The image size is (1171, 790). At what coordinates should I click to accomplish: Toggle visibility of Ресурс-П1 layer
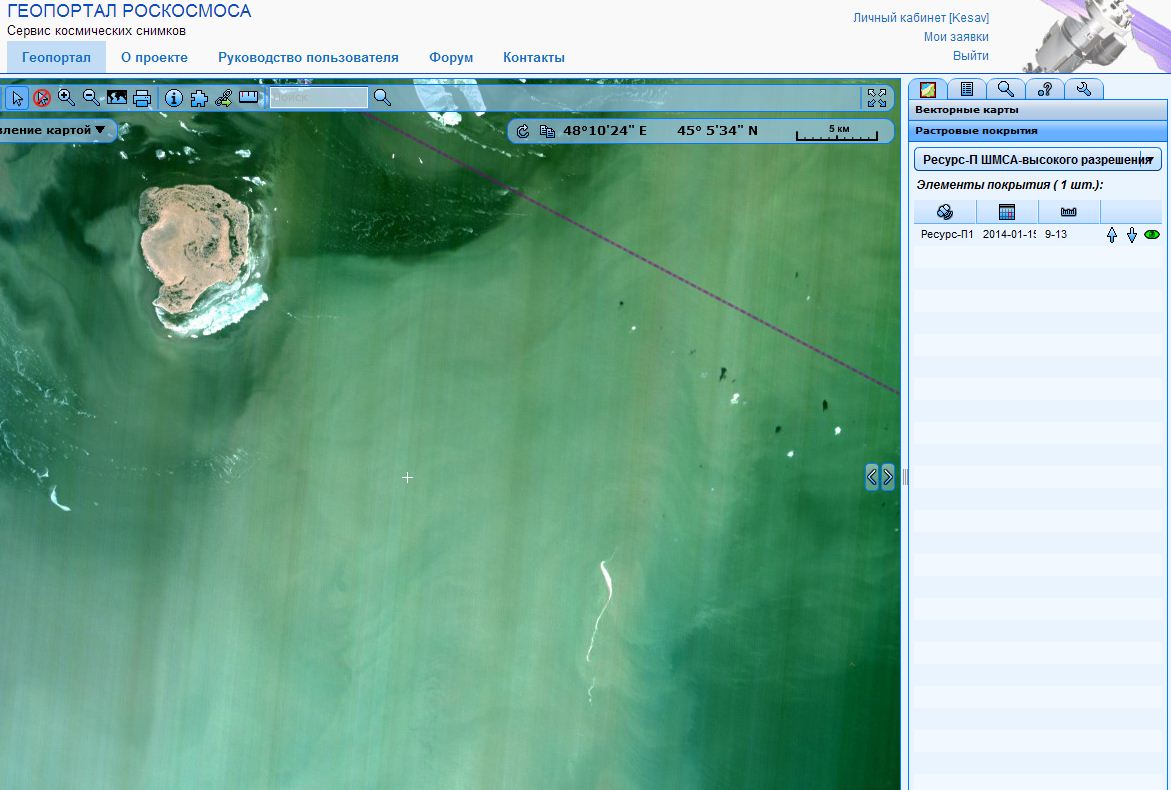click(x=1151, y=235)
